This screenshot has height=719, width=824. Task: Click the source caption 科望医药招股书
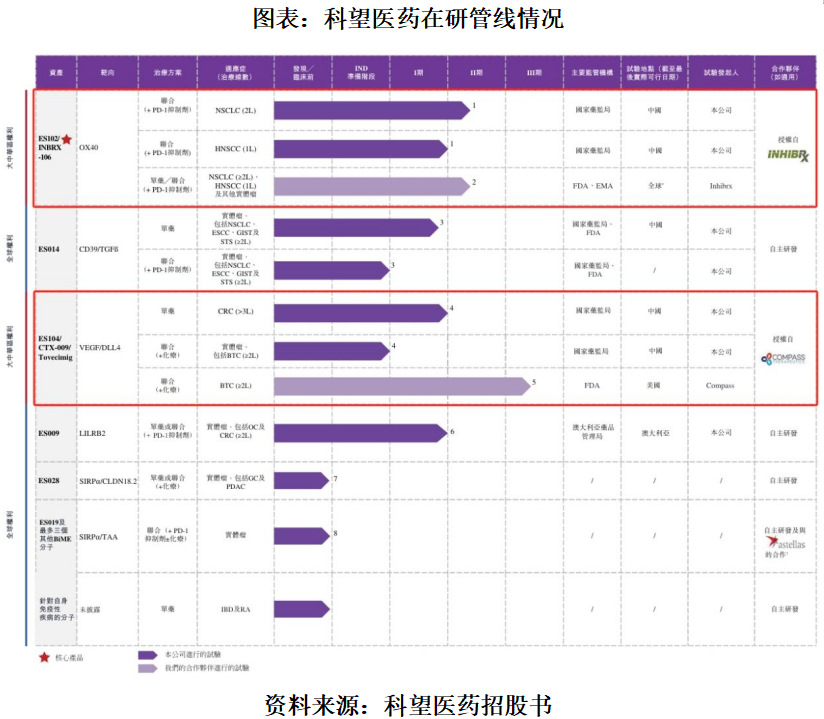pyautogui.click(x=468, y=705)
